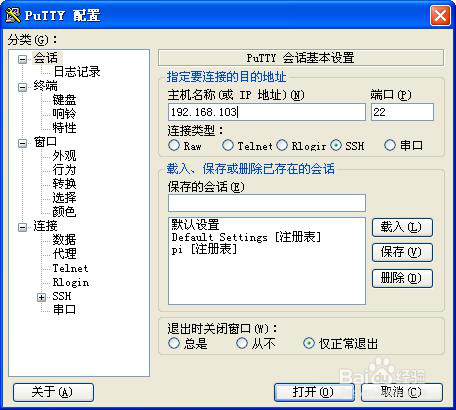Image resolution: width=456 pixels, height=410 pixels.
Task: Open the 转换 settings category
Action: pyautogui.click(x=64, y=184)
